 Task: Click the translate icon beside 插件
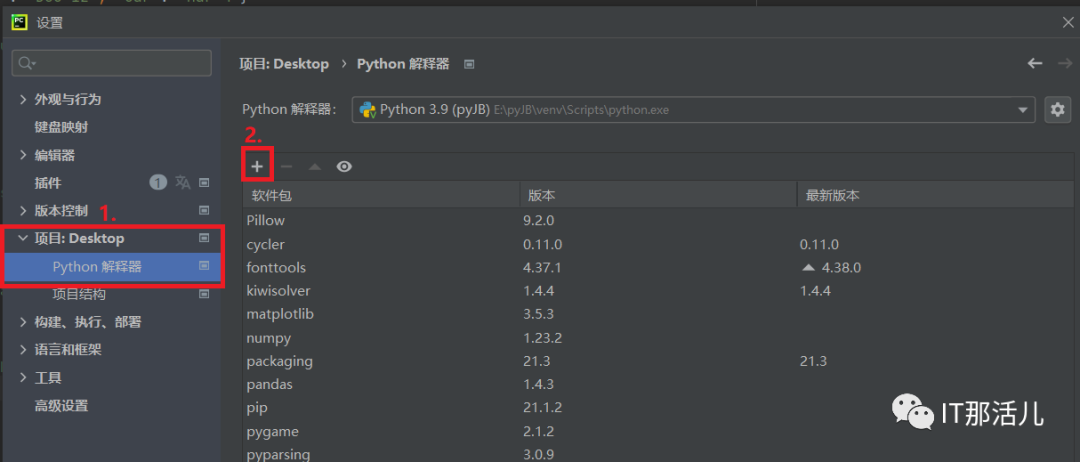point(183,183)
